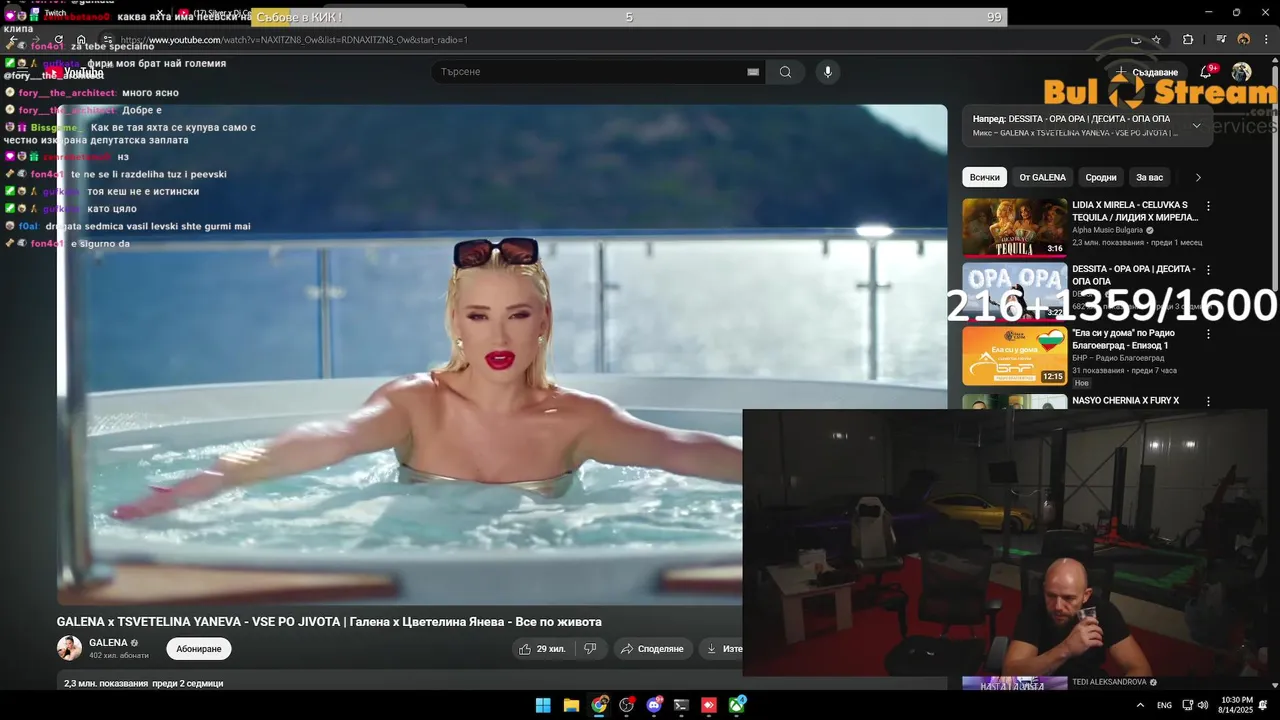Open more options for DESSITA OPA OPA video
This screenshot has width=1280, height=720.
point(1208,270)
